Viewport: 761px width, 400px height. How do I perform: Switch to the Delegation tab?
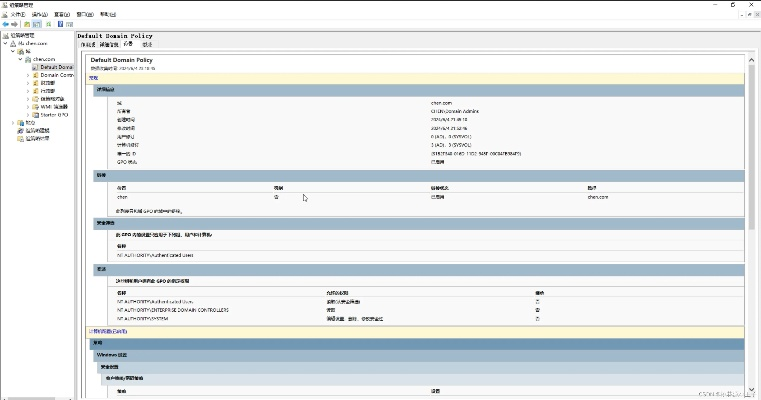(x=147, y=45)
